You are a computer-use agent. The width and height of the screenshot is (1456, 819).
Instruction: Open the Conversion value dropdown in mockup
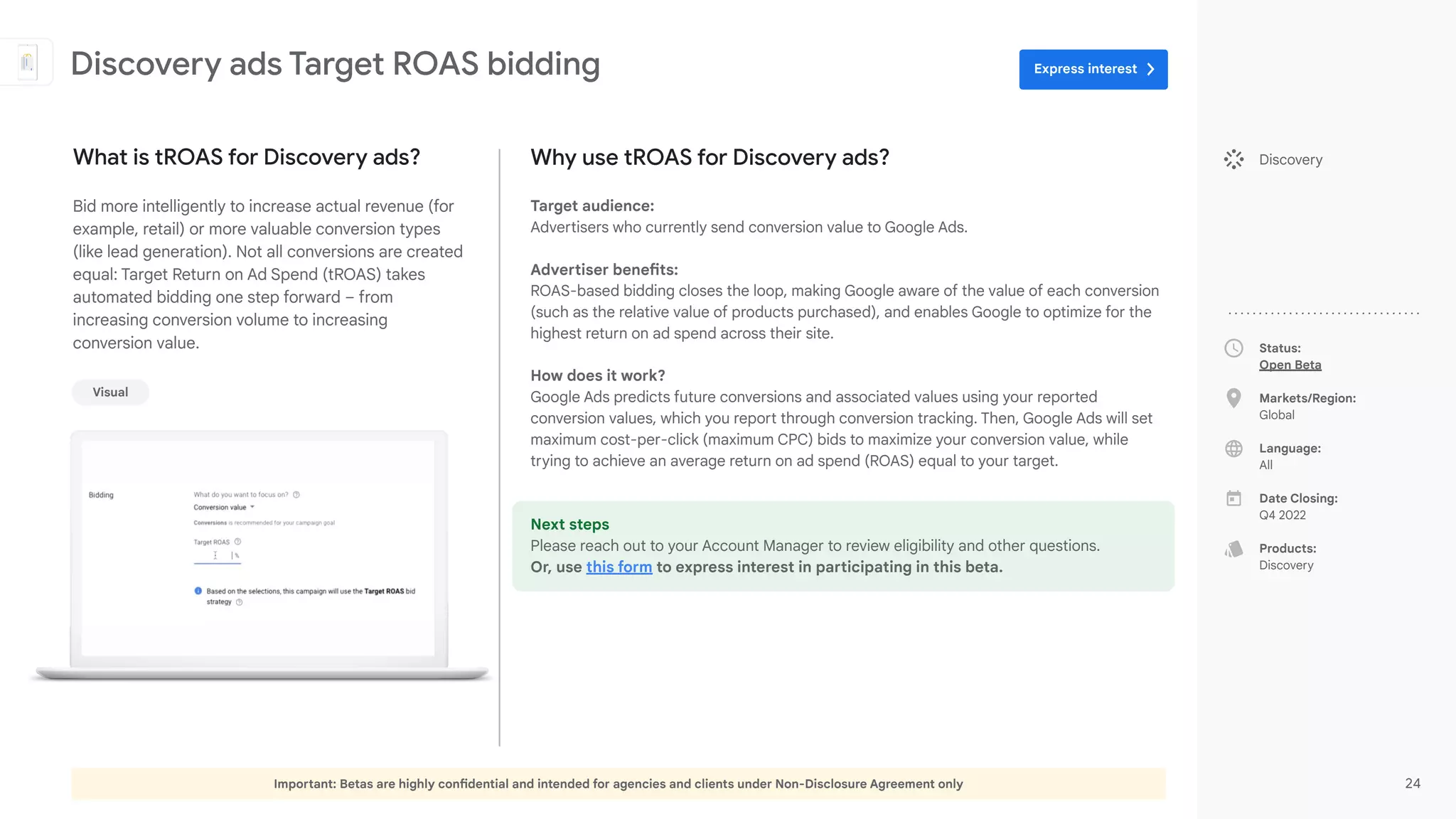(x=223, y=507)
